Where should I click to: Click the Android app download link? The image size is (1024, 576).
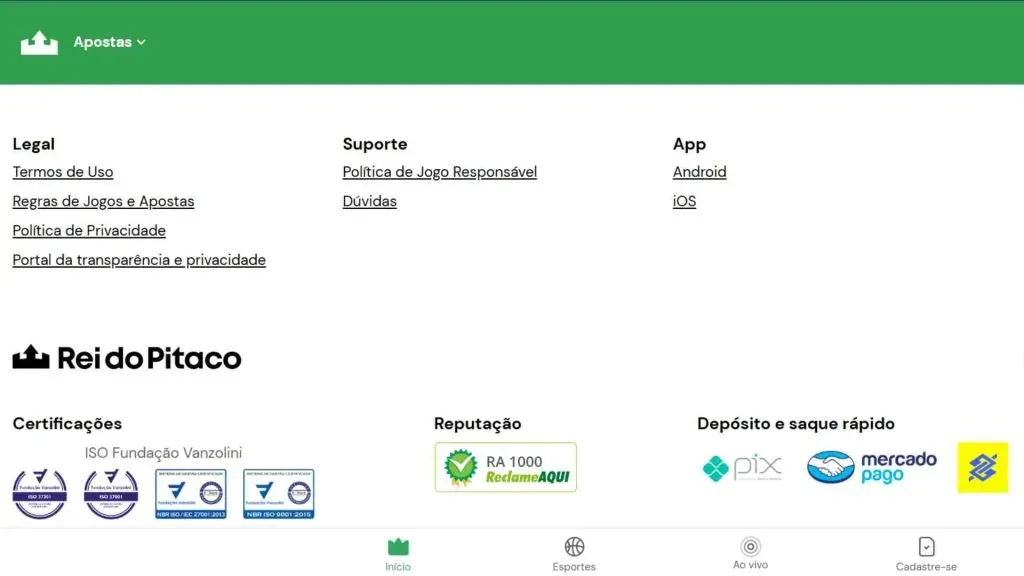(x=699, y=171)
